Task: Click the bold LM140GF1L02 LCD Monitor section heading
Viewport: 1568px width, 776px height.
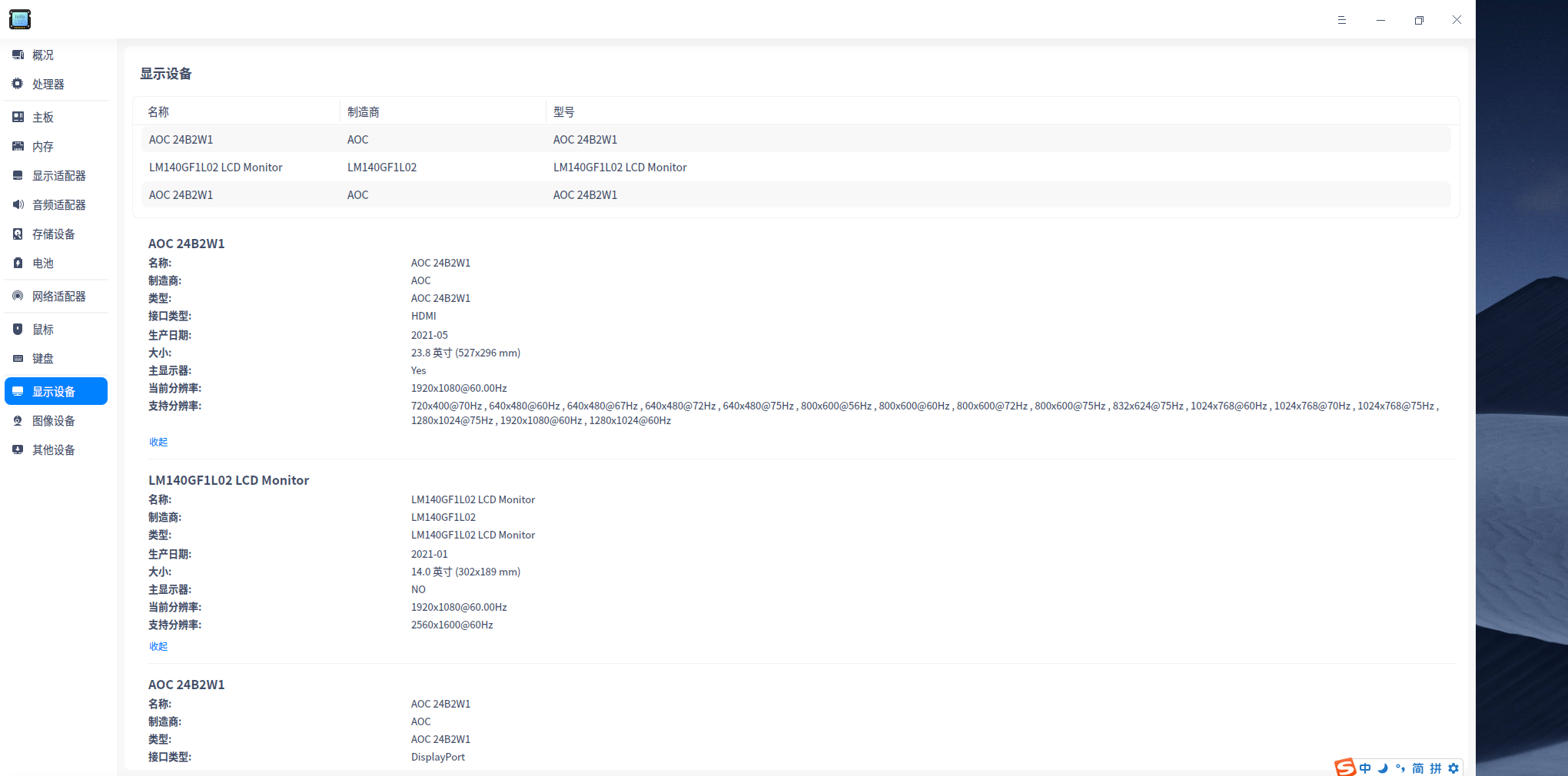Action: click(229, 480)
